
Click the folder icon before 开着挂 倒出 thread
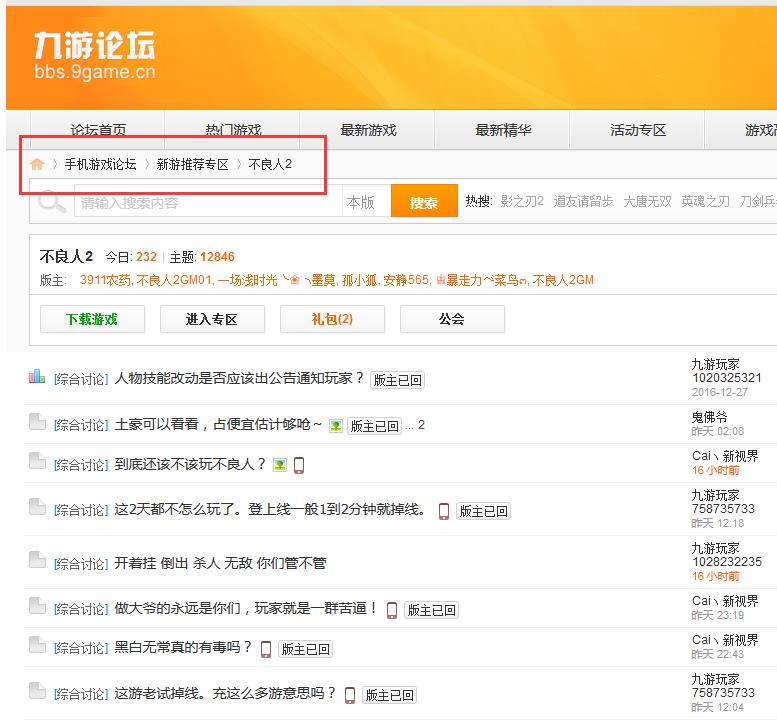click(37, 561)
